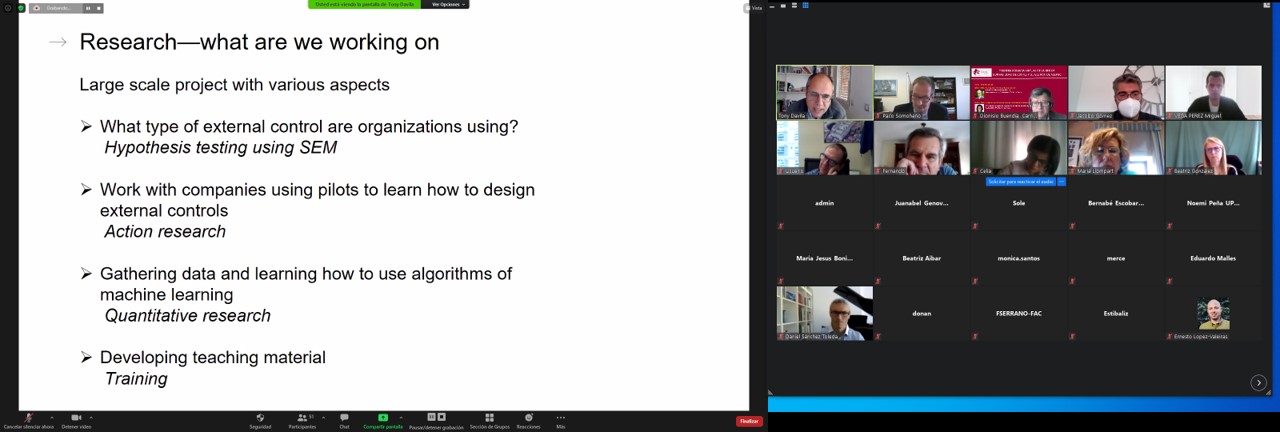The height and width of the screenshot is (432, 1280).
Task: Open the Chat panel
Action: (344, 418)
